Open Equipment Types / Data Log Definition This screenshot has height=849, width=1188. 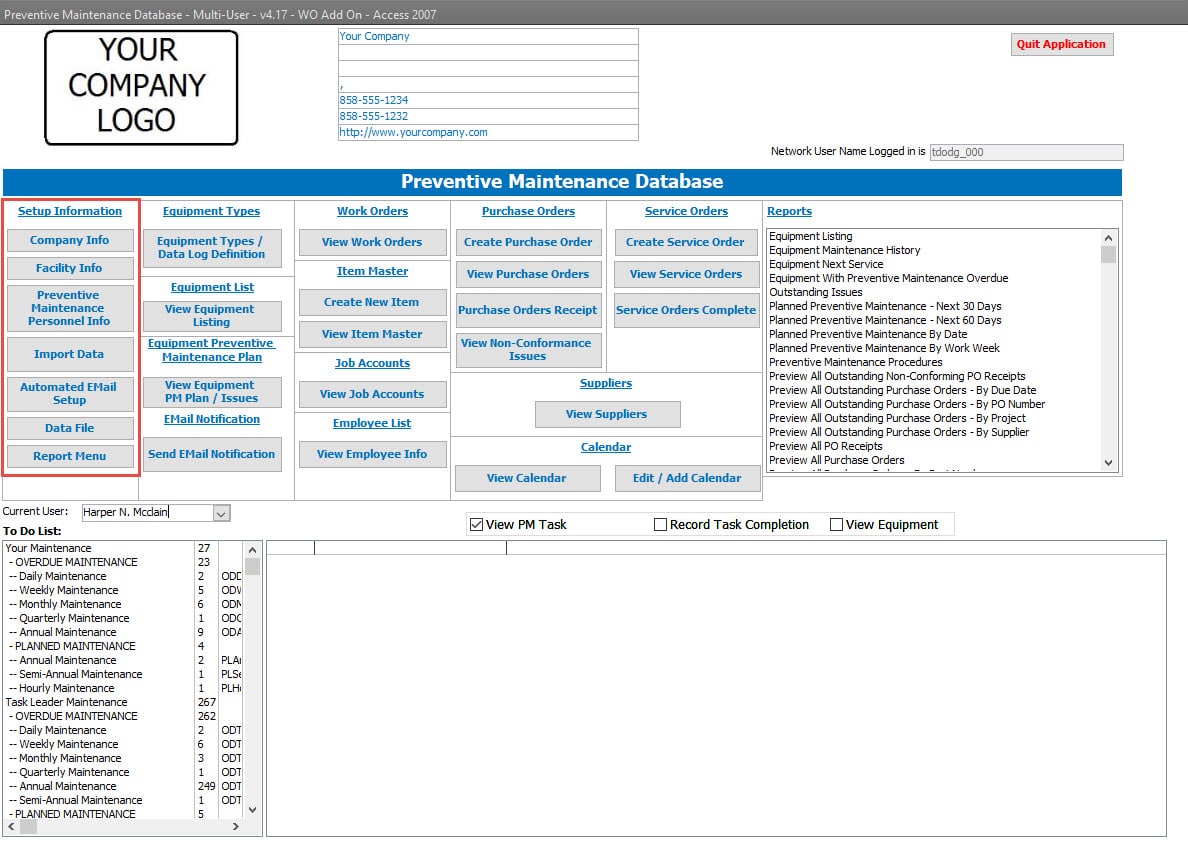(212, 248)
